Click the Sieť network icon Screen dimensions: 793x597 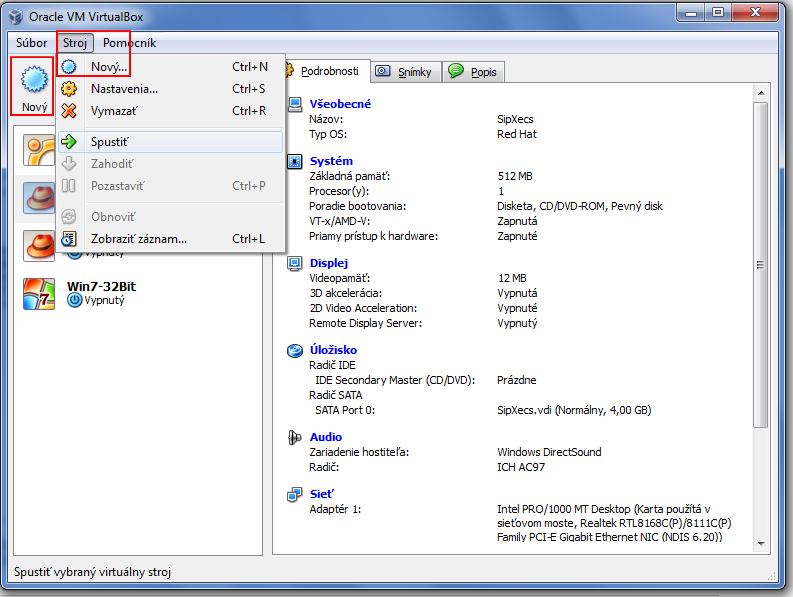pyautogui.click(x=294, y=494)
